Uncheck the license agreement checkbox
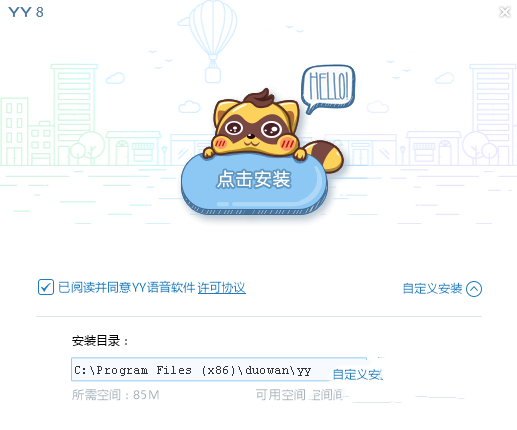 pos(46,287)
